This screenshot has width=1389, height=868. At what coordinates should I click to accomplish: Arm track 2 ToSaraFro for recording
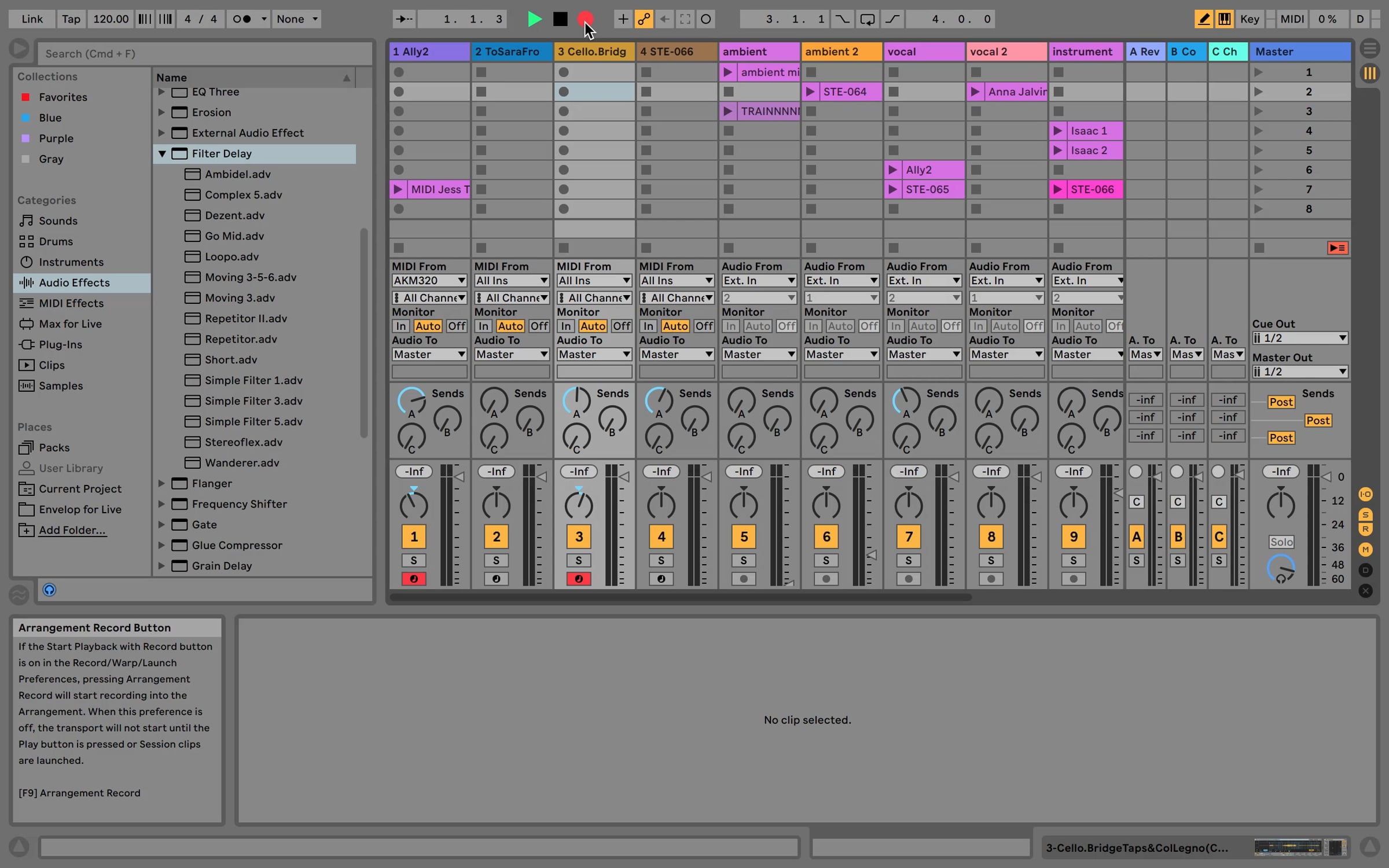pyautogui.click(x=496, y=579)
